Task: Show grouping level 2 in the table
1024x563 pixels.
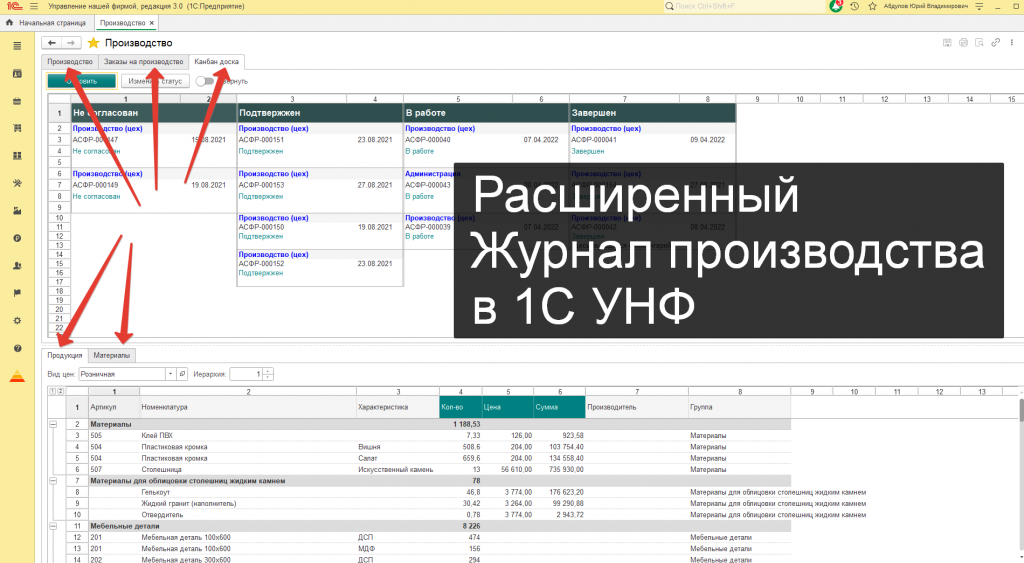Action: (x=60, y=391)
